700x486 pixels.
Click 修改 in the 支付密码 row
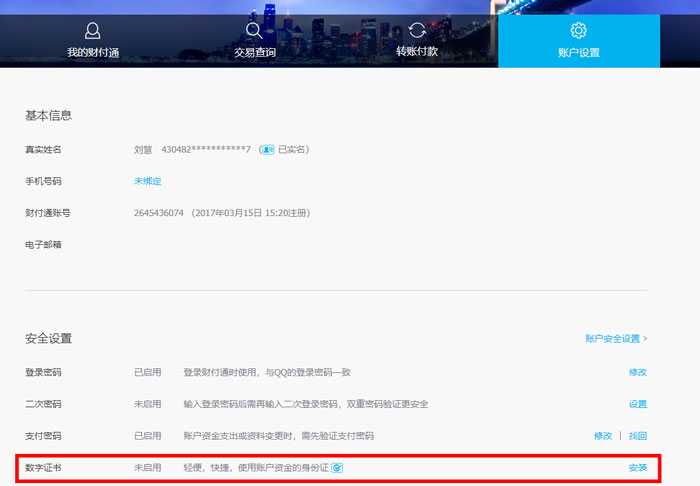tap(603, 436)
